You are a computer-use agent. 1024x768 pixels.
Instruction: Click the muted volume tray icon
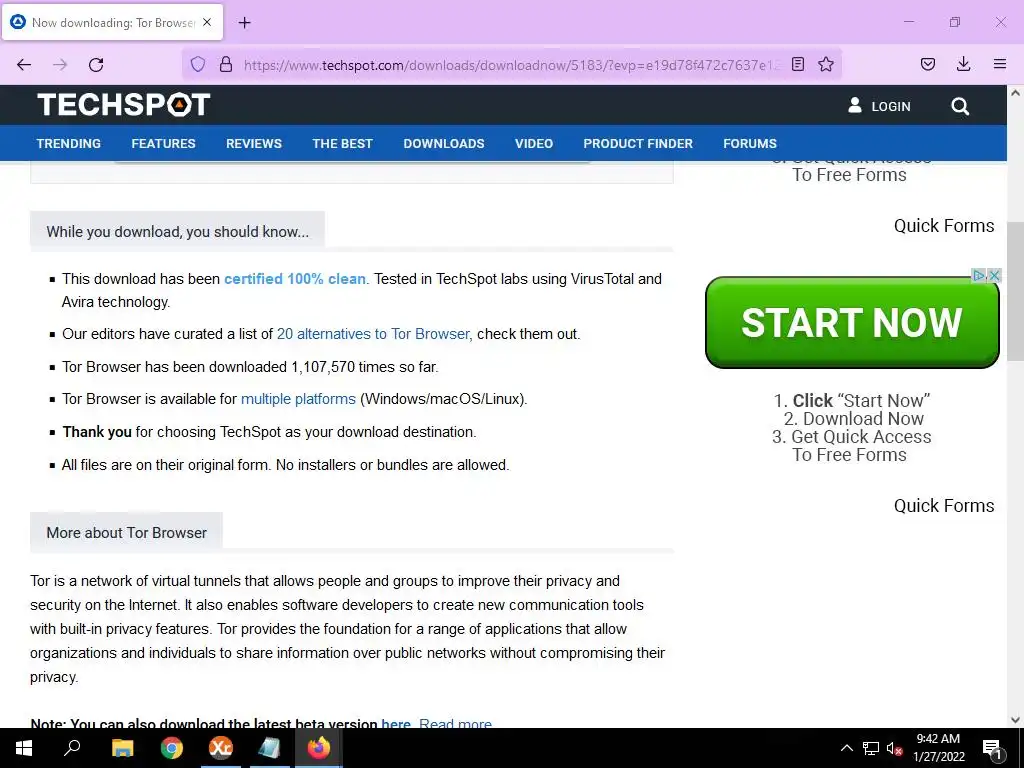click(x=894, y=748)
